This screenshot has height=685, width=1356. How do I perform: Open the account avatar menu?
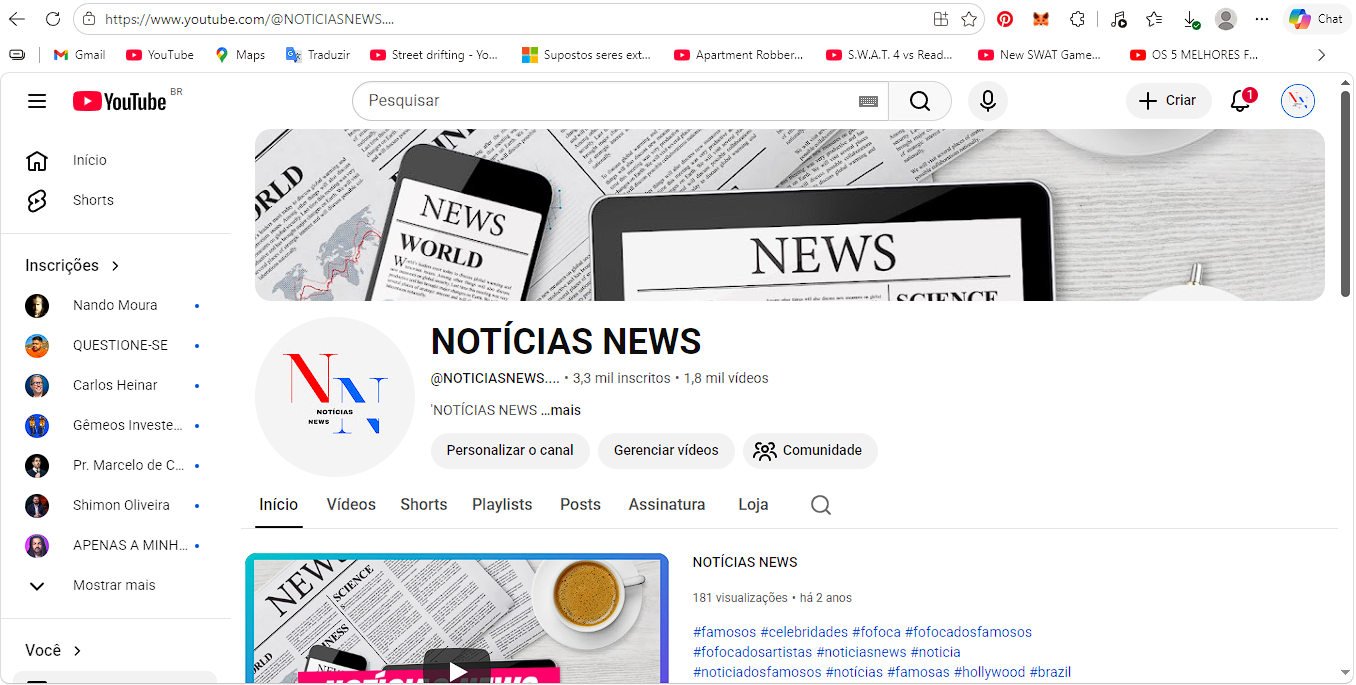tap(1297, 101)
